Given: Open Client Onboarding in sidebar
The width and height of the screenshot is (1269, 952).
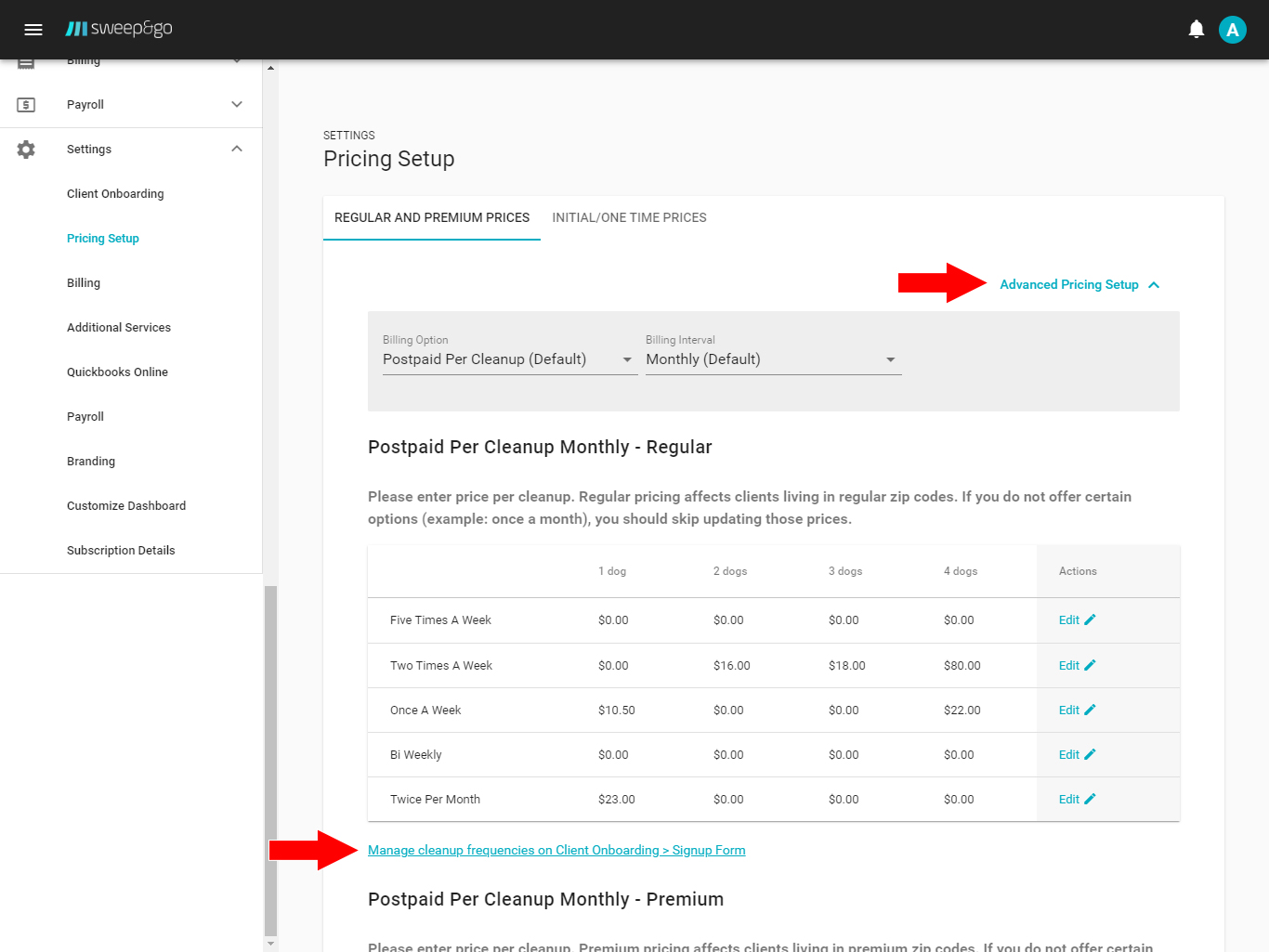Looking at the screenshot, I should (115, 194).
